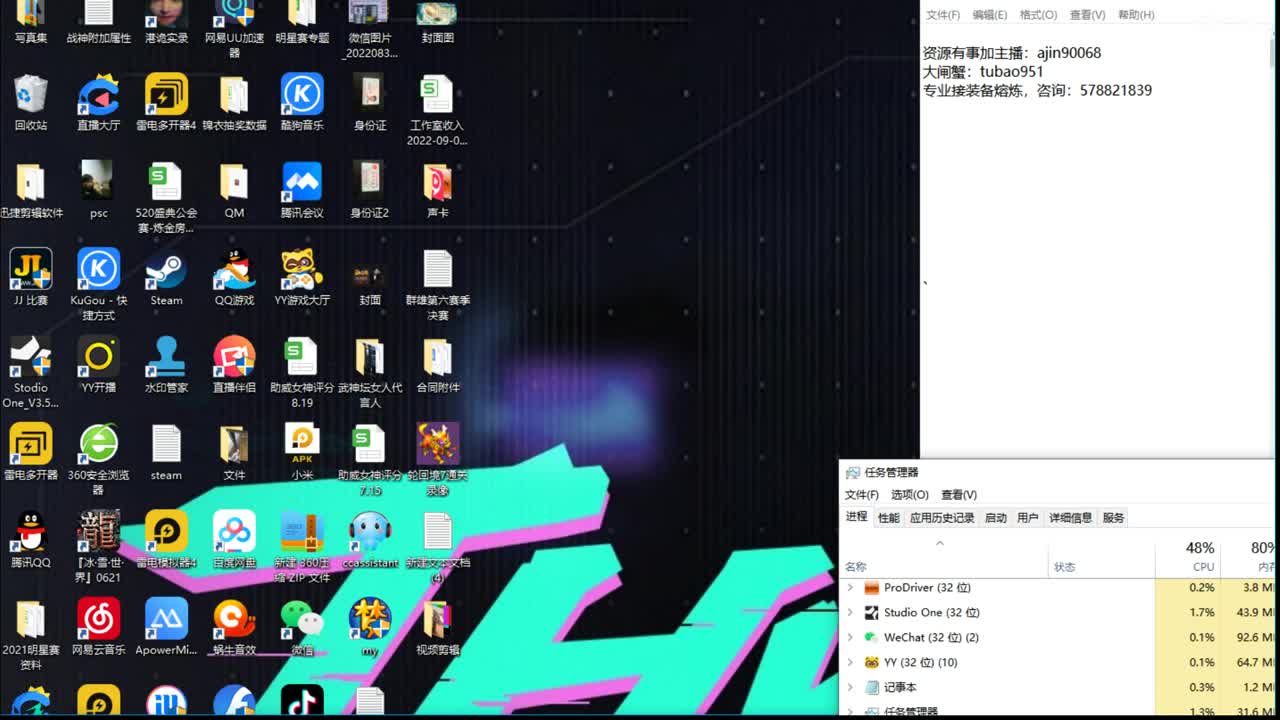This screenshot has height=720, width=1280.
Task: Expand the Studio One (32 位) process
Action: 850,613
